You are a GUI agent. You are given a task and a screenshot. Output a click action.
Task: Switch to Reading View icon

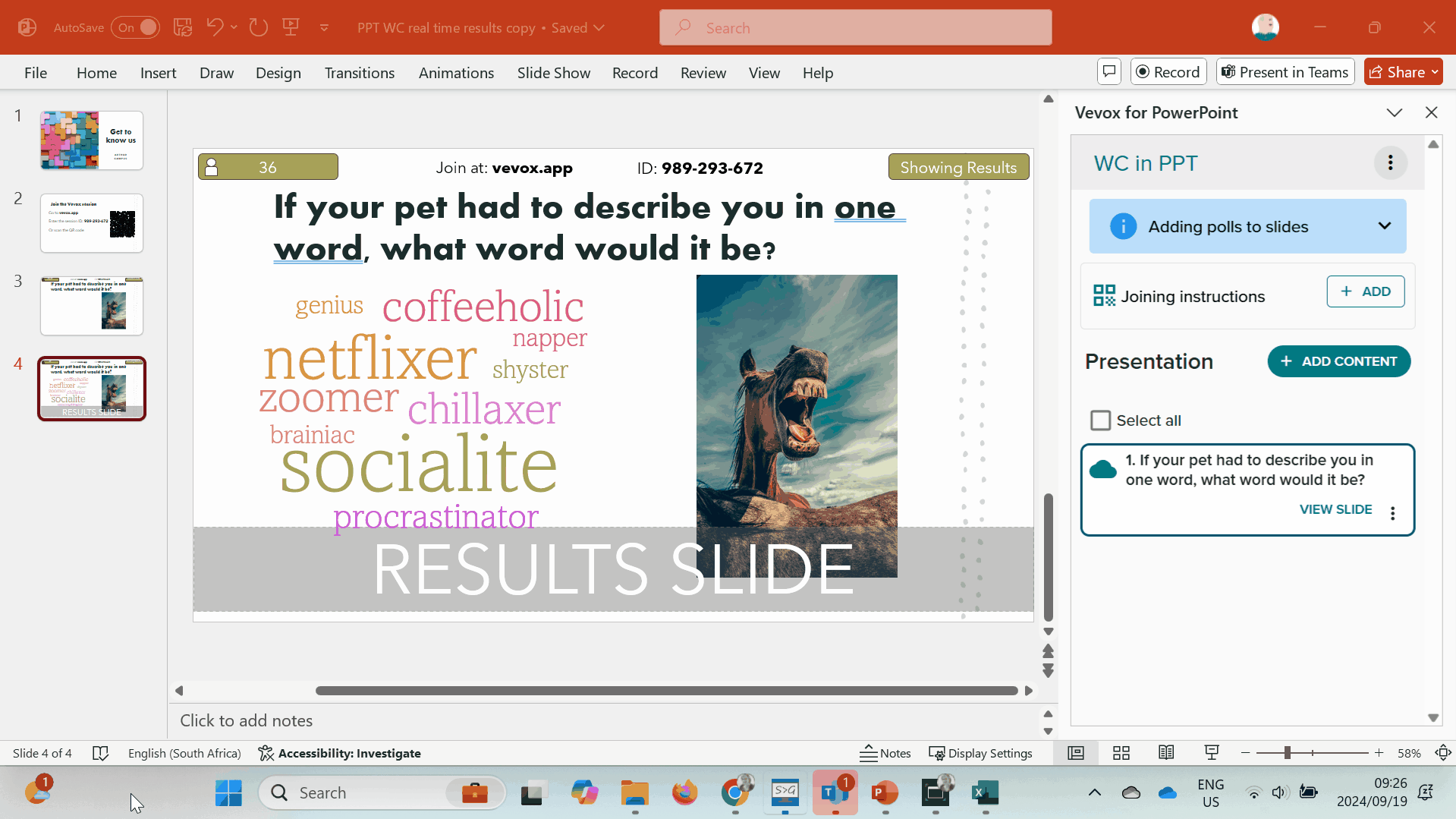[1166, 753]
